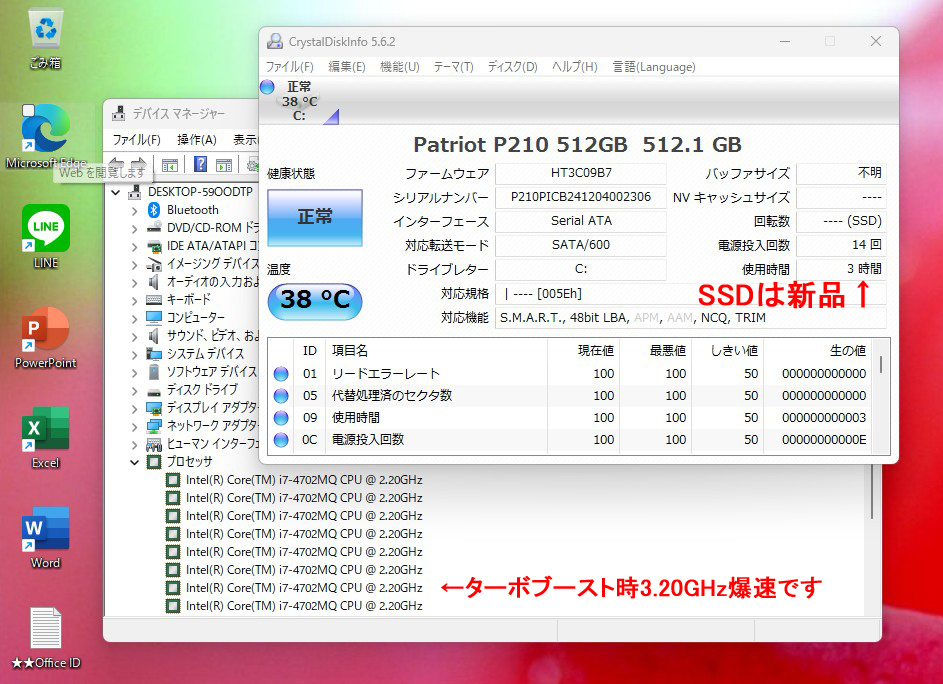Click the 14 回 power-on count field
The height and width of the screenshot is (684, 943).
click(841, 245)
